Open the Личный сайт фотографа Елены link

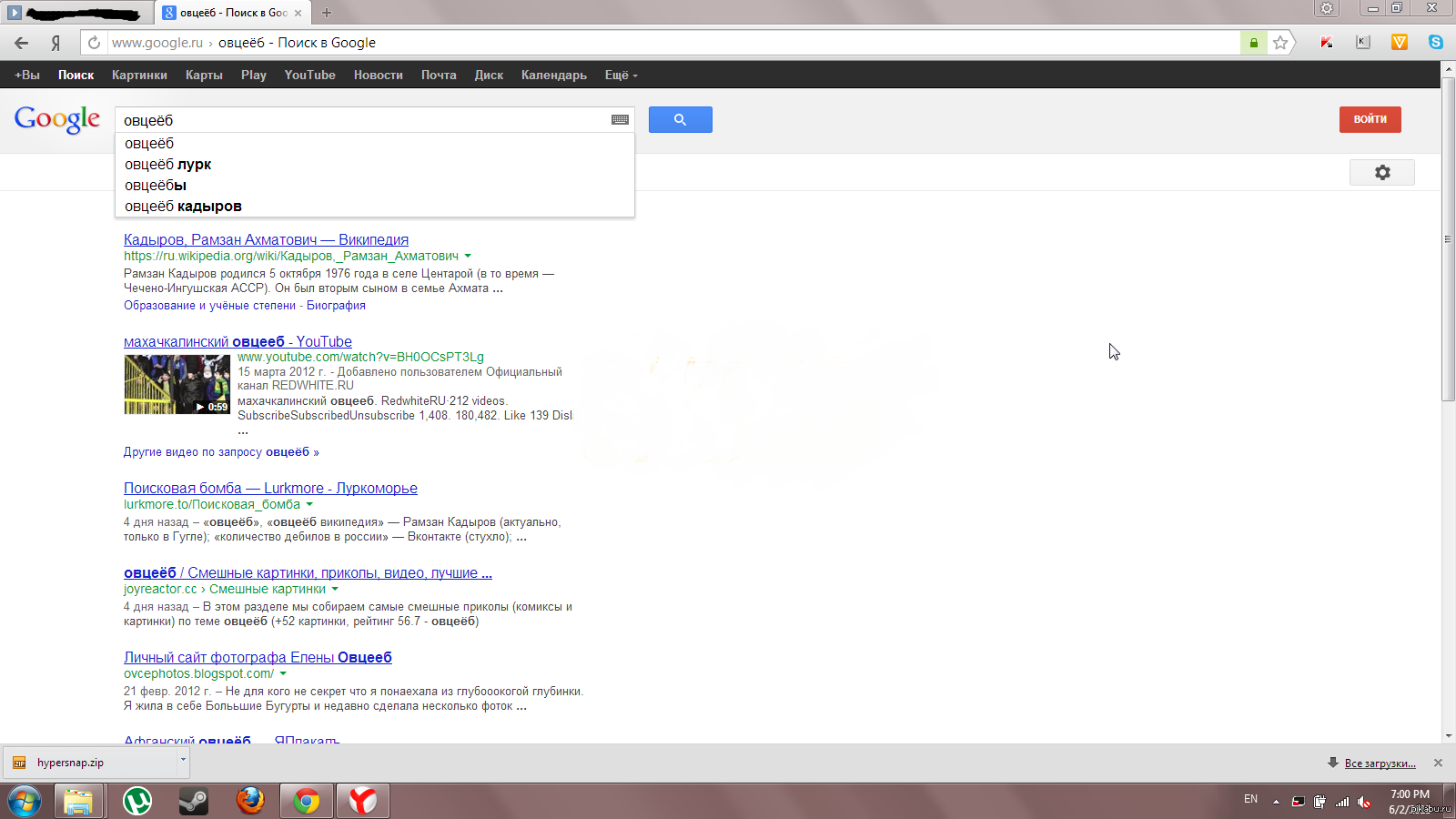258,657
